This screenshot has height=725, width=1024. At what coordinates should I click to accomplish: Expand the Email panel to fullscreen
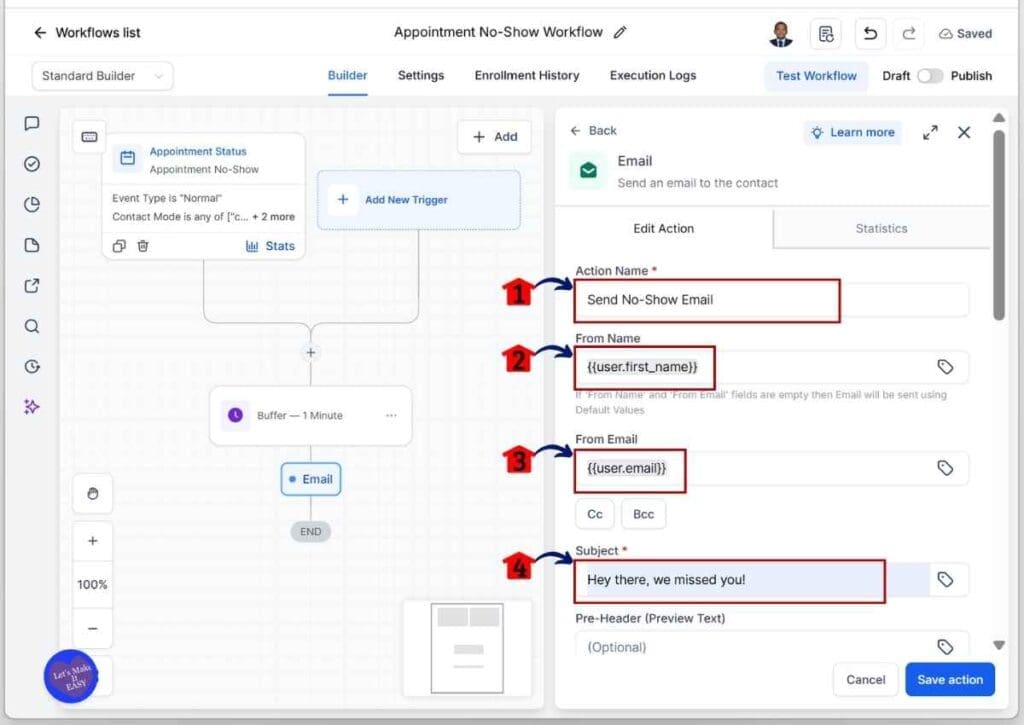[x=930, y=133]
